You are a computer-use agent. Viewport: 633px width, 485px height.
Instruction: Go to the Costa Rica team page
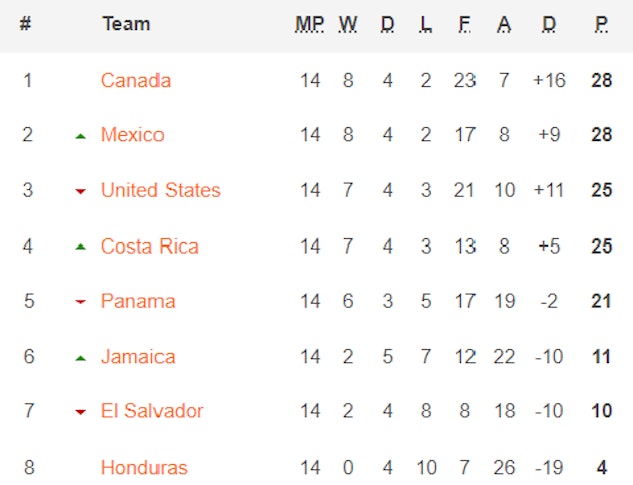click(x=149, y=246)
